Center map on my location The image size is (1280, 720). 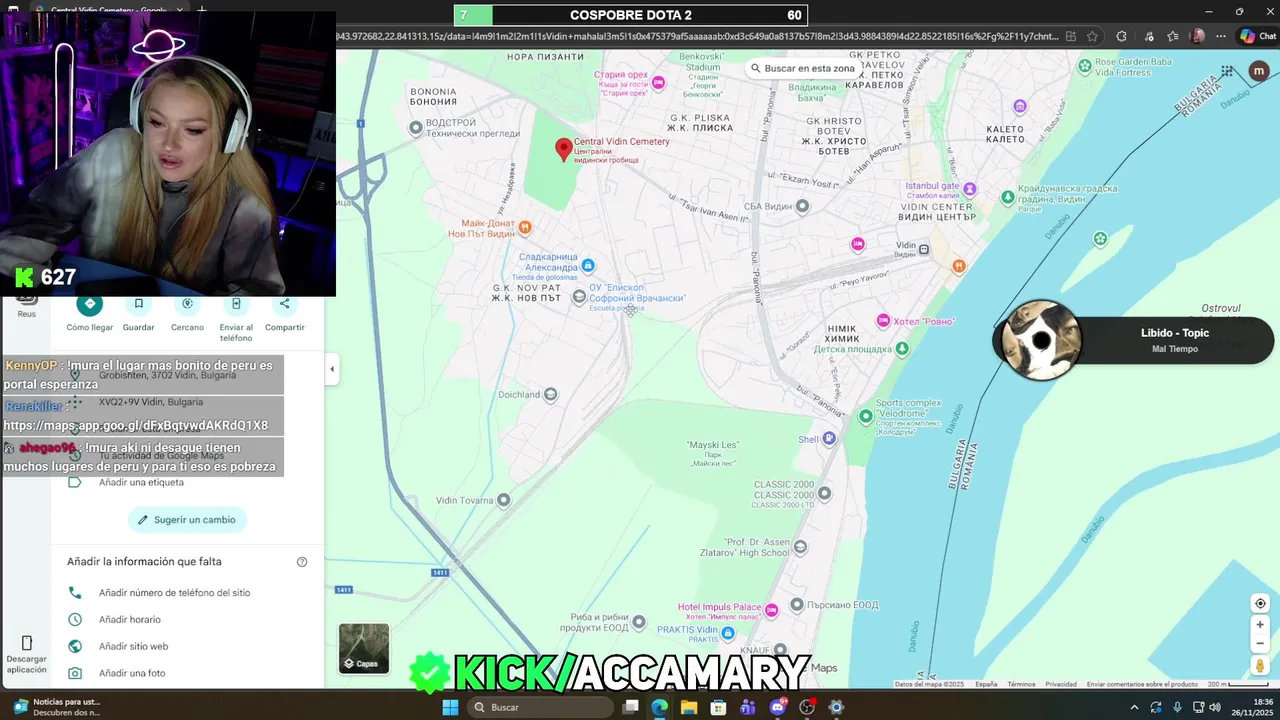point(1260,603)
